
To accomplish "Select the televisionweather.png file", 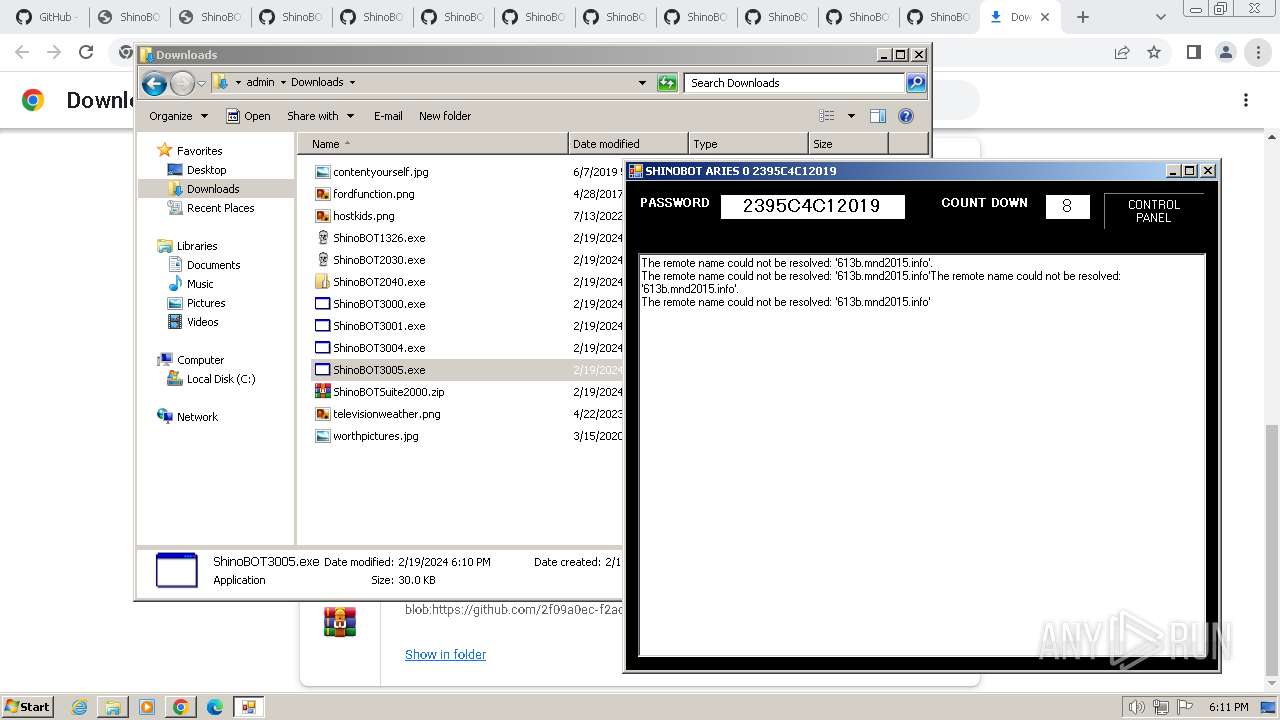I will [386, 414].
